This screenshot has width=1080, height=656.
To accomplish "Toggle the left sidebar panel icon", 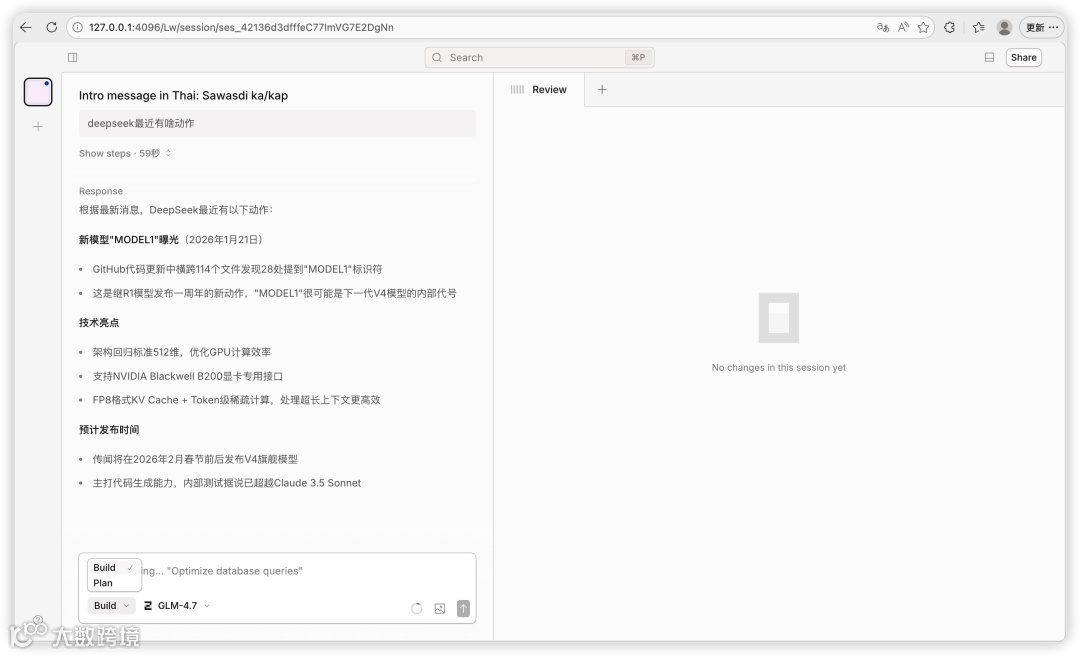I will point(73,57).
